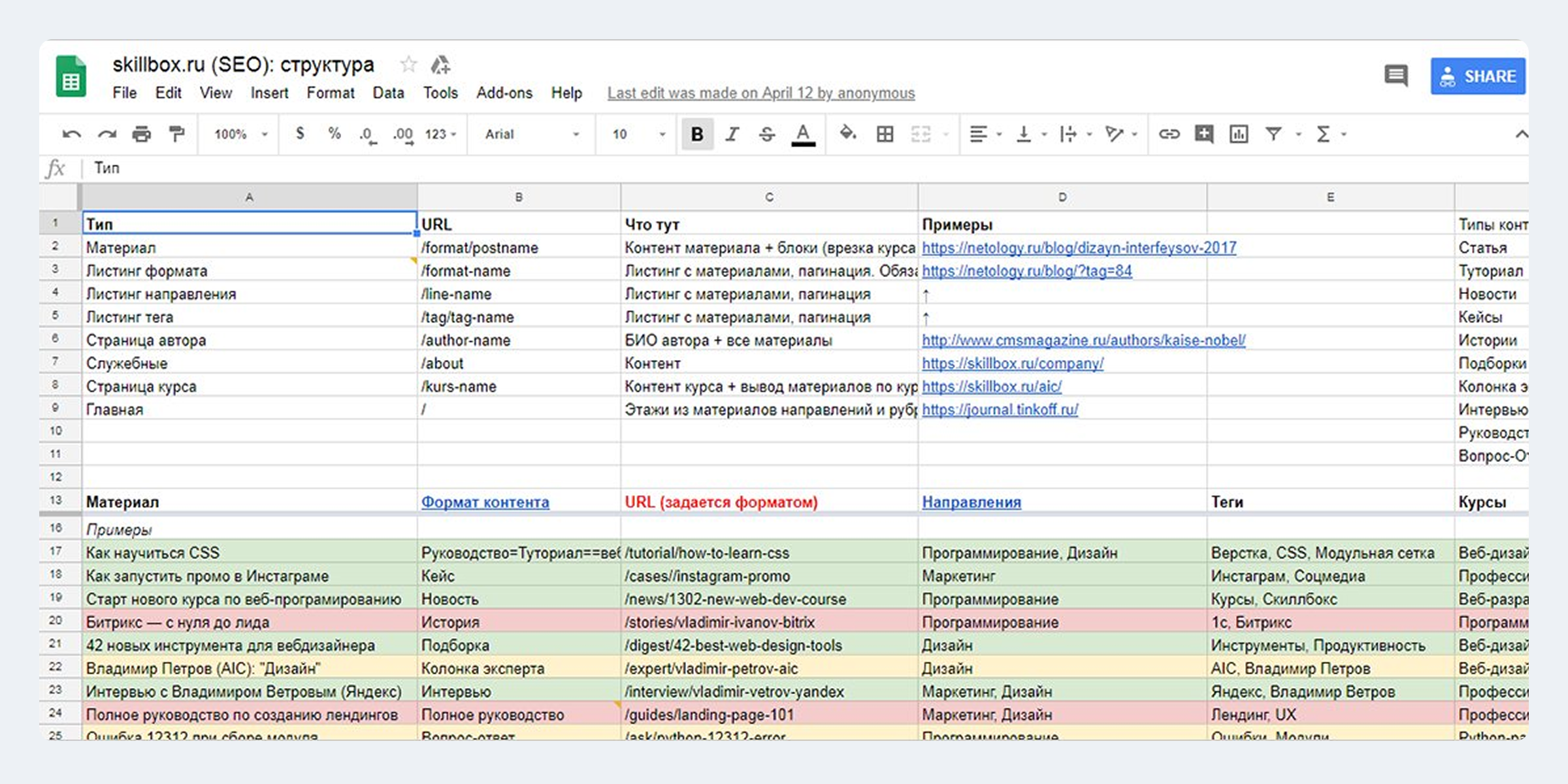Image resolution: width=1568 pixels, height=784 pixels.
Task: Apply percent format icon
Action: 335,133
